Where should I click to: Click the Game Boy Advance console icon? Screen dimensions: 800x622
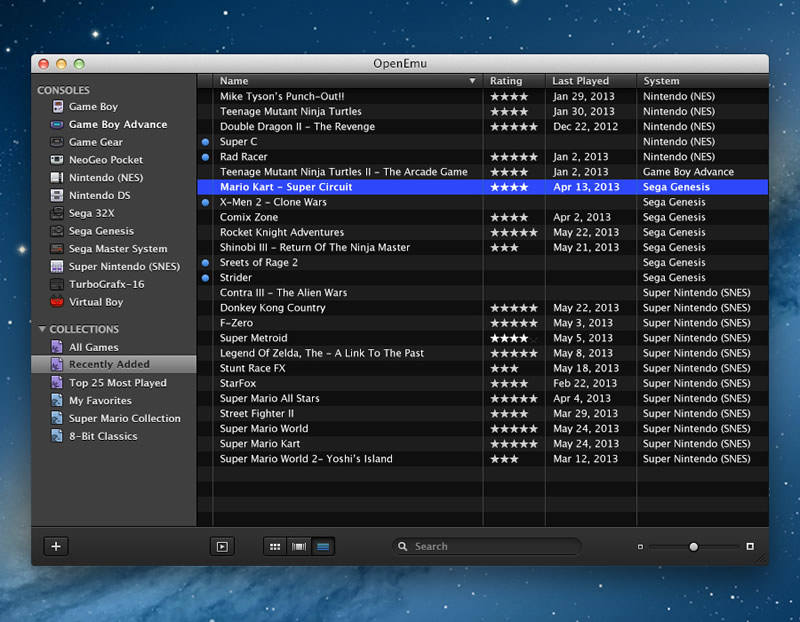point(57,125)
